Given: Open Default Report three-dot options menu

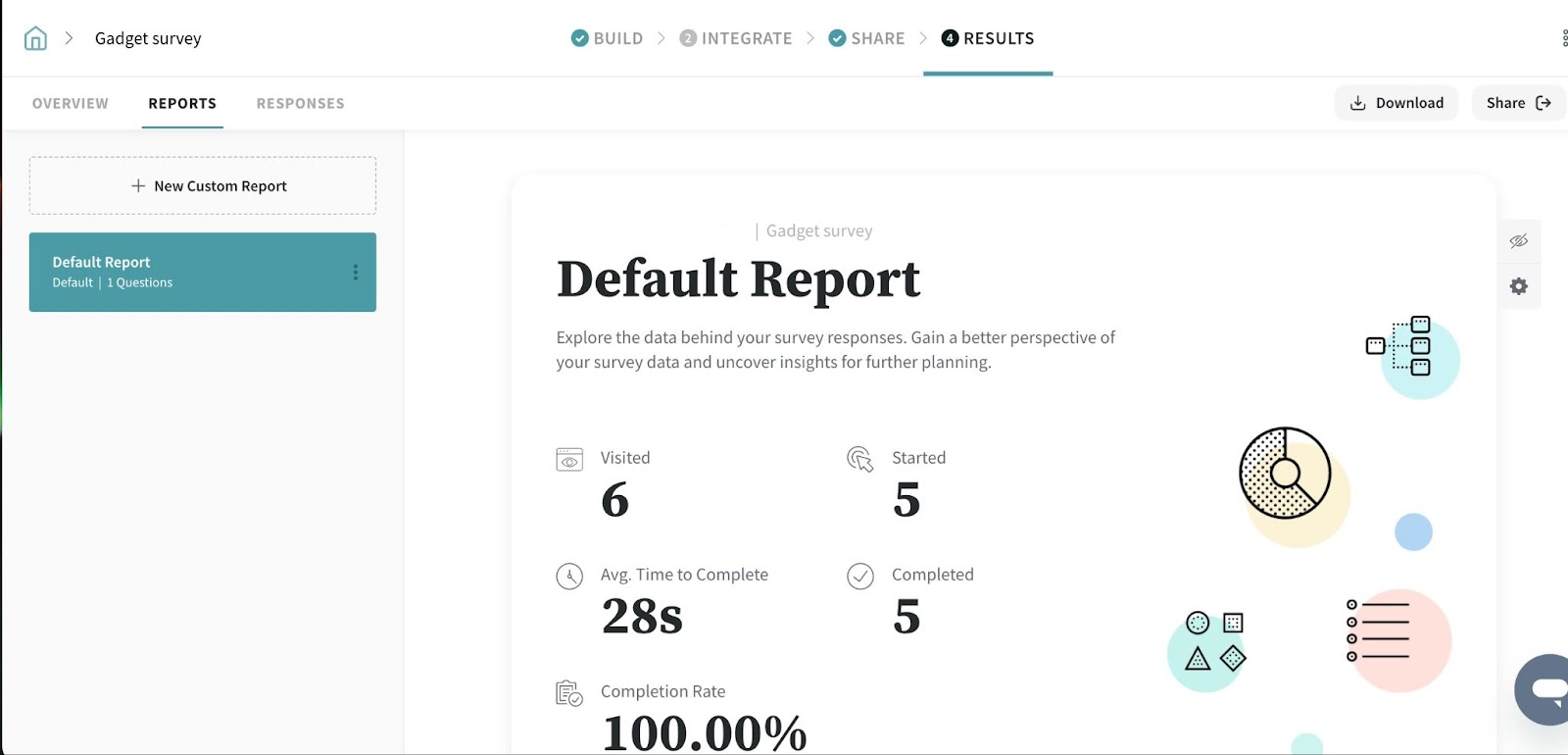Looking at the screenshot, I should pyautogui.click(x=356, y=273).
